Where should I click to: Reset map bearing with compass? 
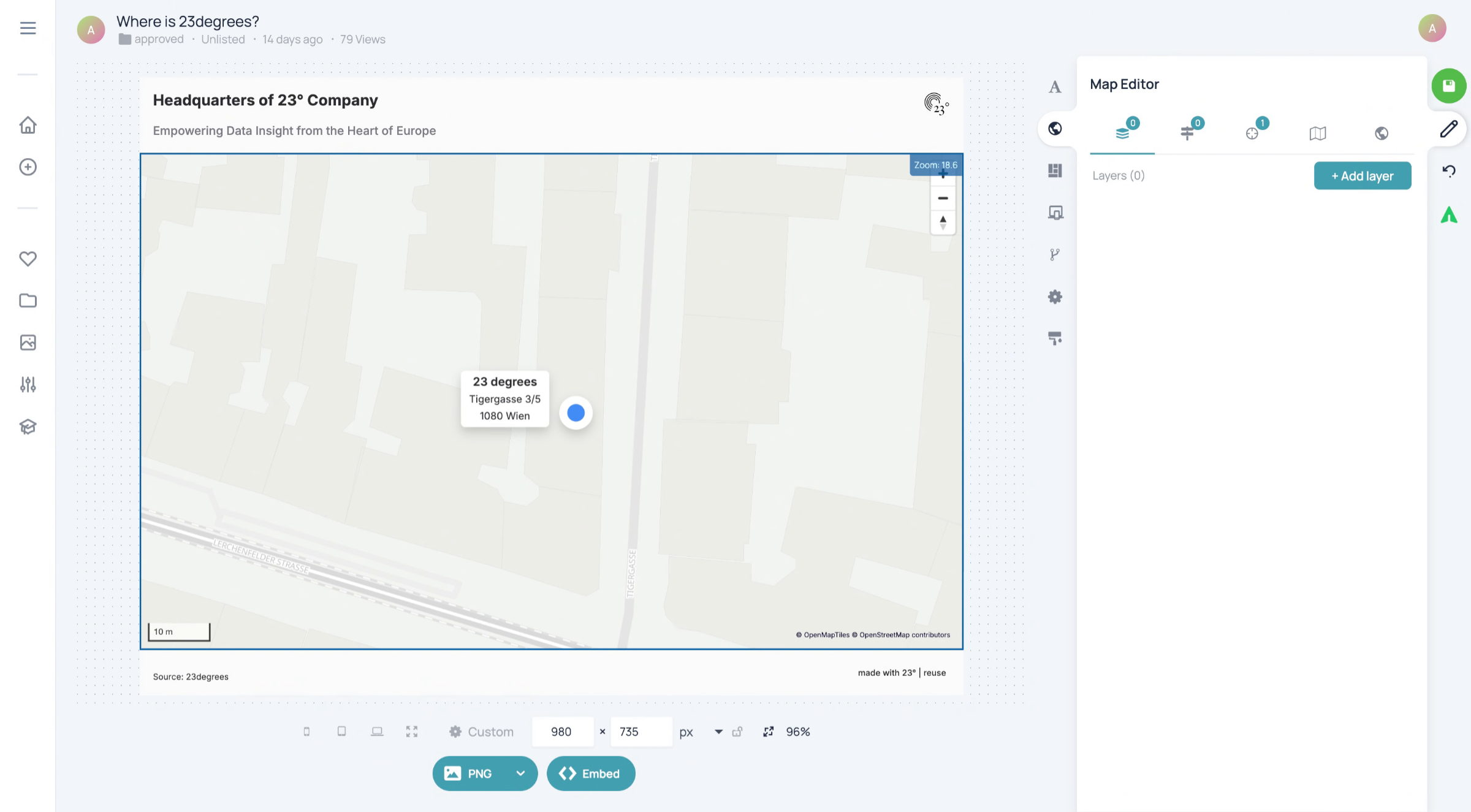click(x=943, y=222)
